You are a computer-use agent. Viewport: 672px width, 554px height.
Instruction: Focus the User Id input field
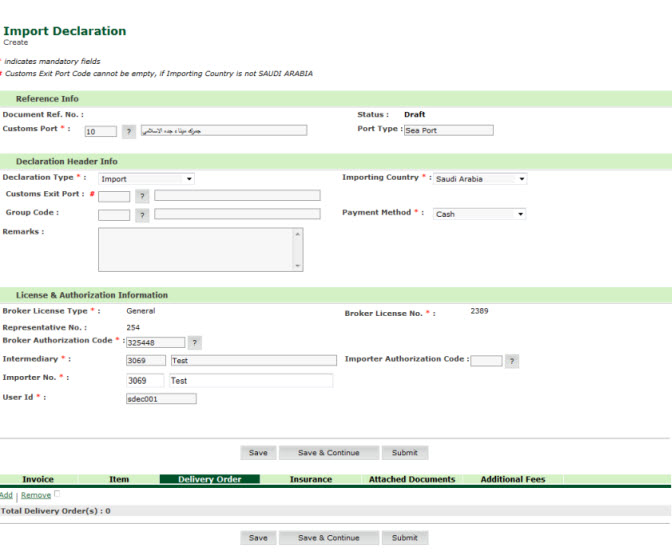(x=161, y=398)
